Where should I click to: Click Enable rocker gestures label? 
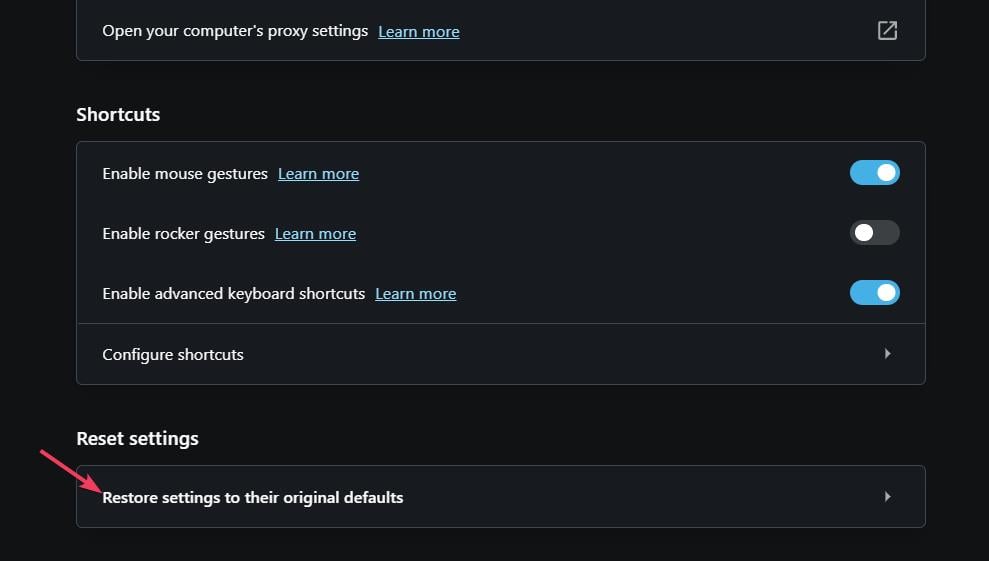[x=184, y=233]
